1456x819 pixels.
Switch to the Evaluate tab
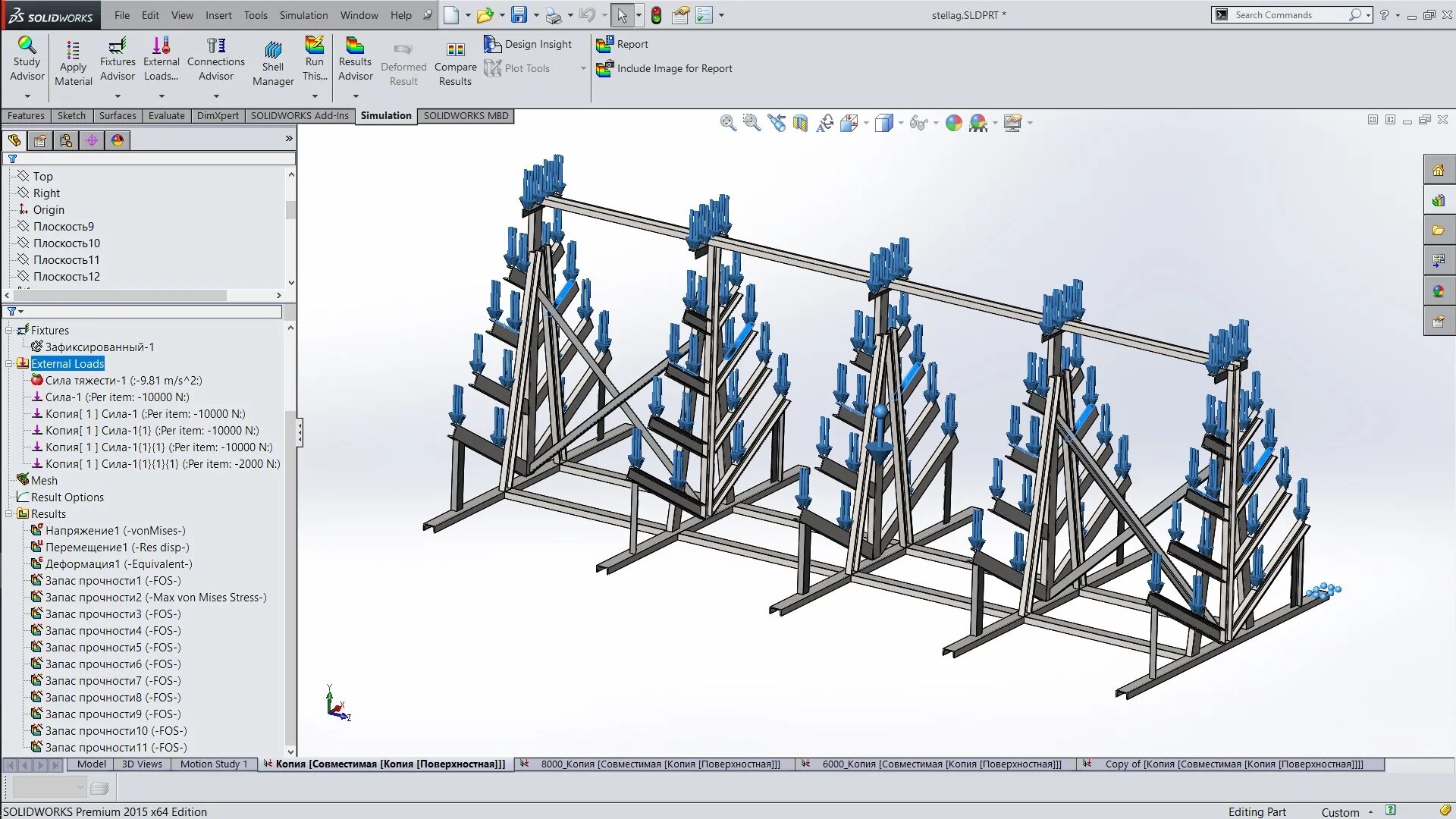(x=166, y=116)
